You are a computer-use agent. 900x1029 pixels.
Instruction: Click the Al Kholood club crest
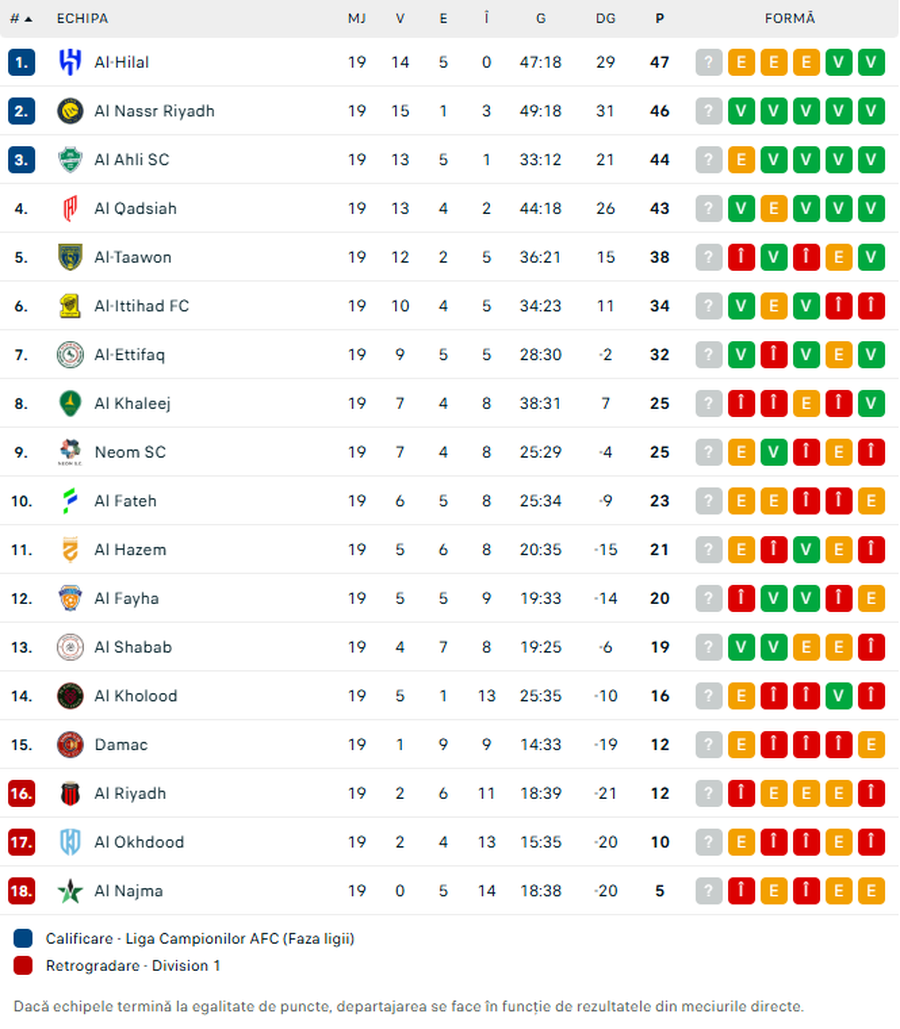point(70,696)
